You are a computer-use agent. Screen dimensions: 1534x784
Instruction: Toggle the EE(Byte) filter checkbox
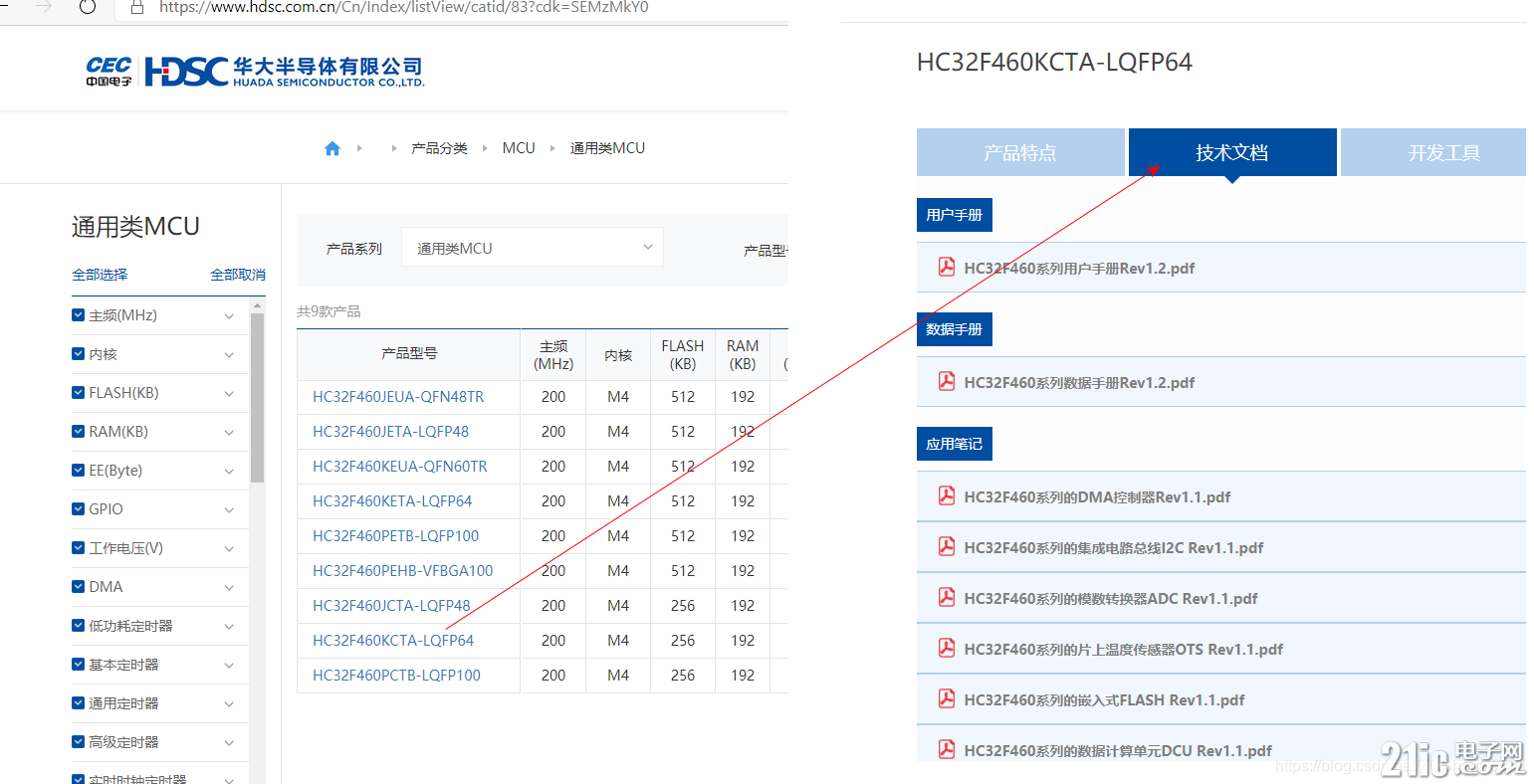point(79,470)
